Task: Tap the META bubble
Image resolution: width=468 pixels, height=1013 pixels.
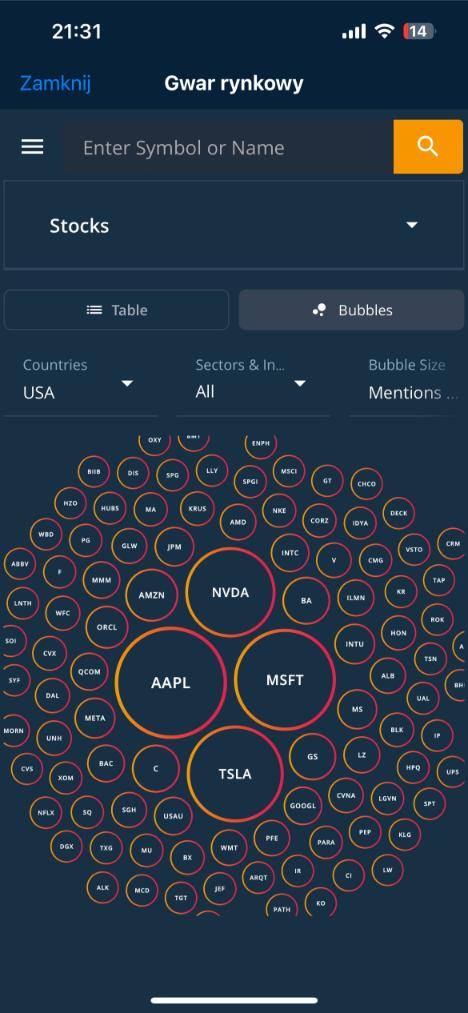Action: coord(95,718)
